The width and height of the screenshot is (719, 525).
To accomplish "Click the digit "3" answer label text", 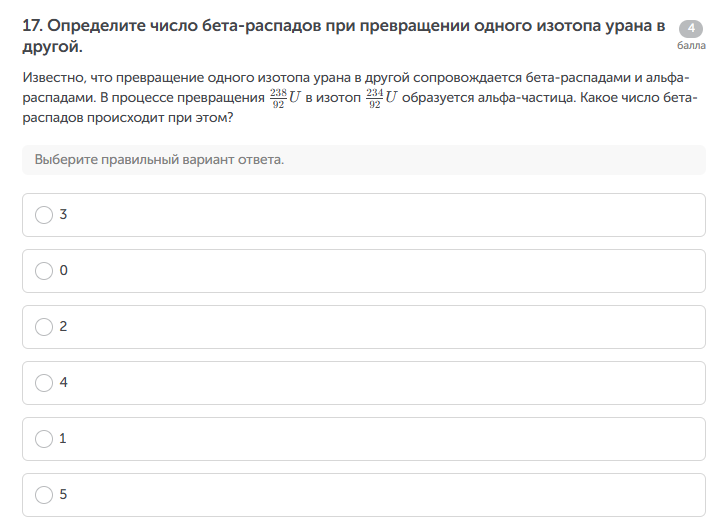I will pyautogui.click(x=63, y=215).
